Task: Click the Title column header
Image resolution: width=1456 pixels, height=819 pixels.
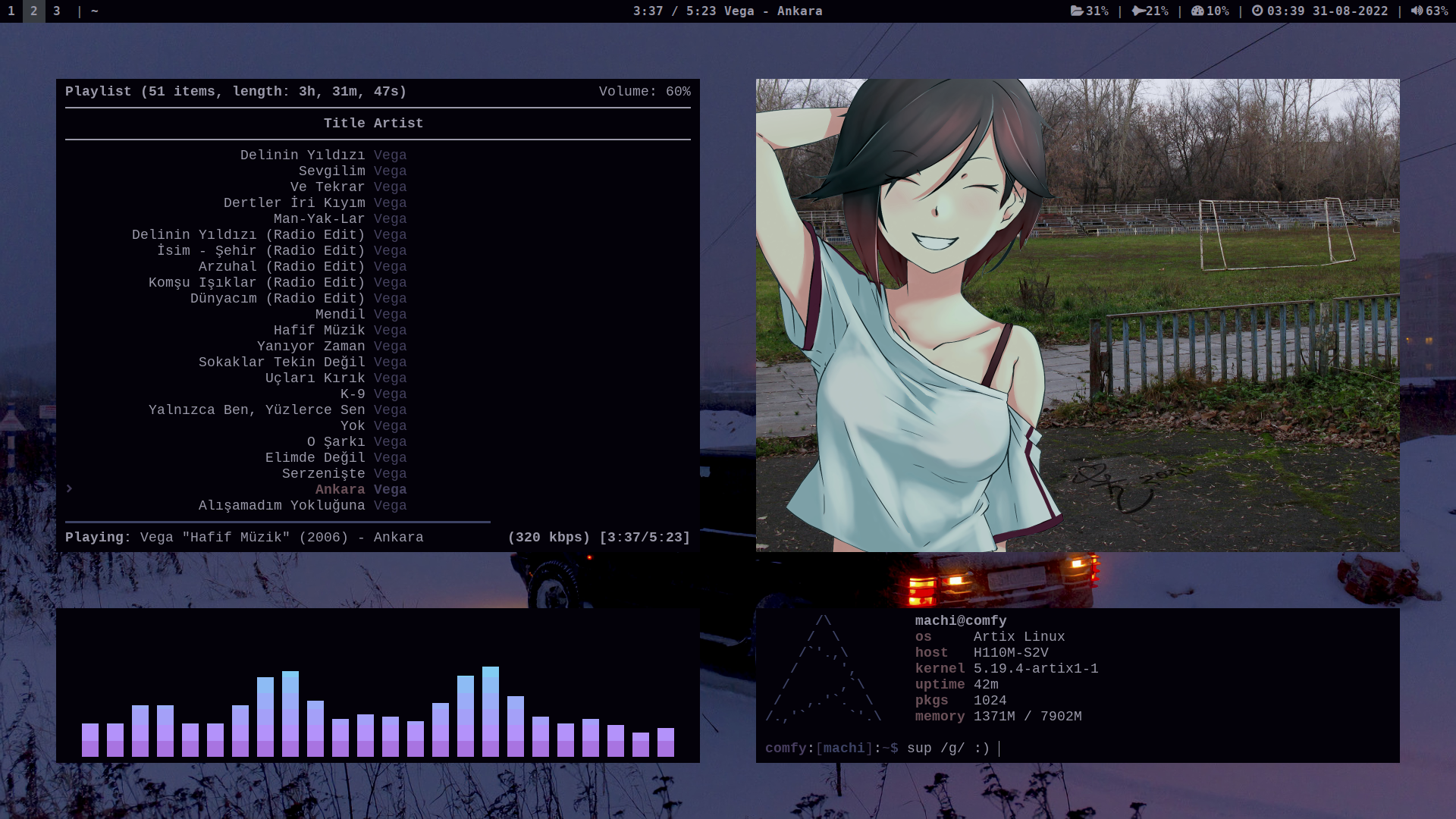Action: (344, 123)
